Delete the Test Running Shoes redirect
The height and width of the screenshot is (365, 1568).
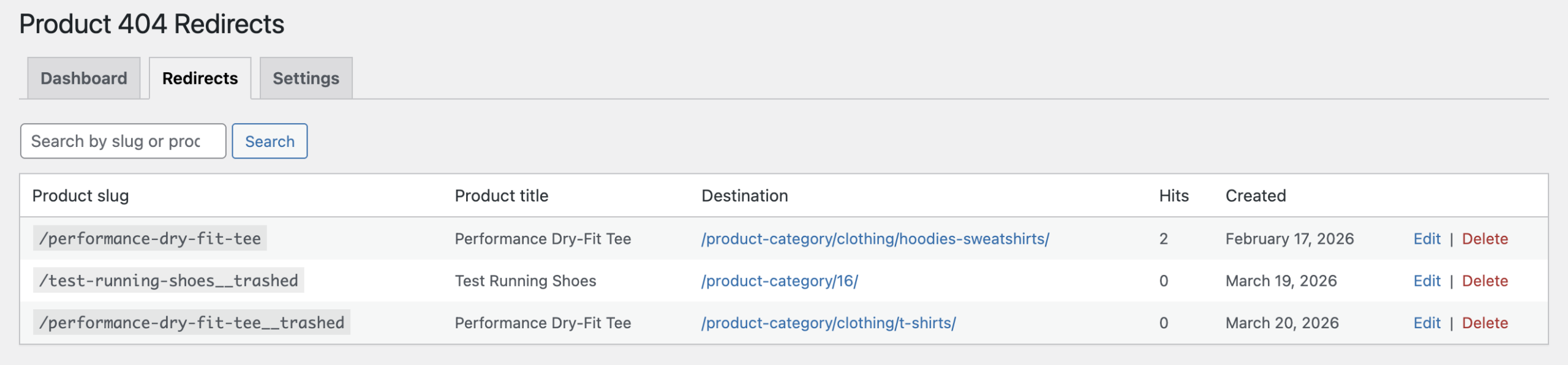1485,281
